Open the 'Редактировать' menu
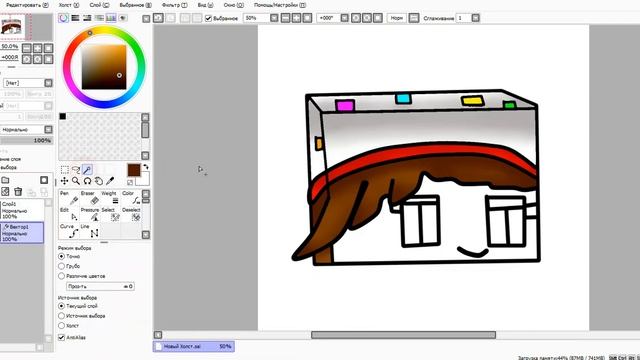Image resolution: width=640 pixels, height=360 pixels. [27, 5]
